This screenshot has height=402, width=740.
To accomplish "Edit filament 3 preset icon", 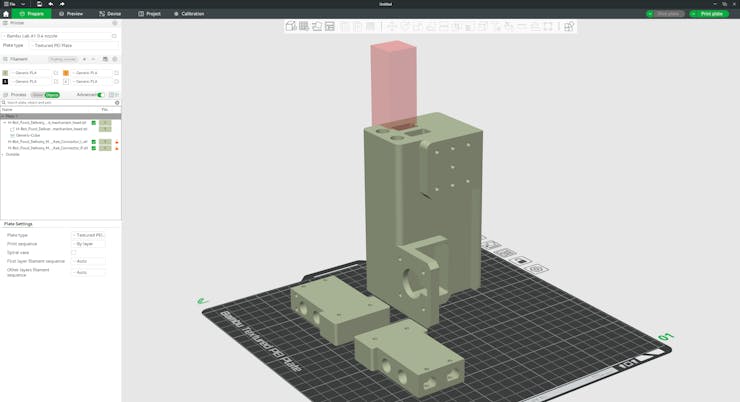I will tap(56, 82).
